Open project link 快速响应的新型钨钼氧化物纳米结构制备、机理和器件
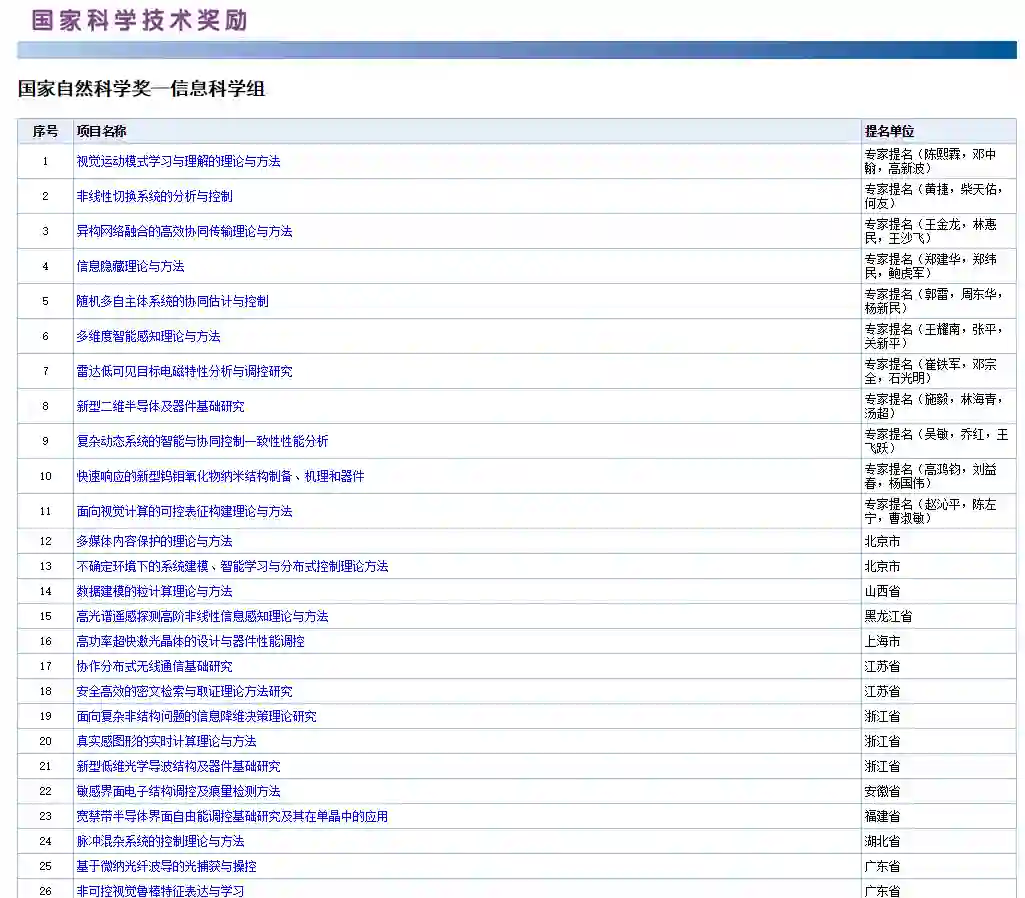 click(220, 476)
